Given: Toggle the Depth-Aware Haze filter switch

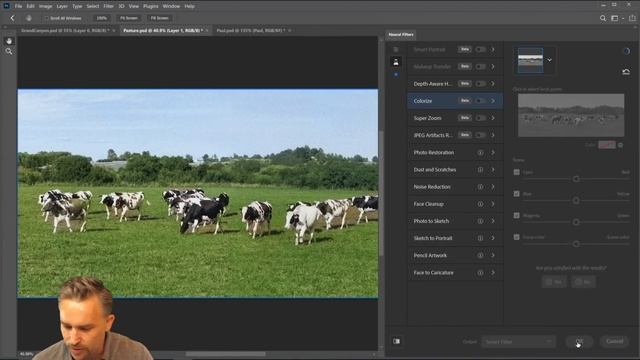Looking at the screenshot, I should pos(481,84).
